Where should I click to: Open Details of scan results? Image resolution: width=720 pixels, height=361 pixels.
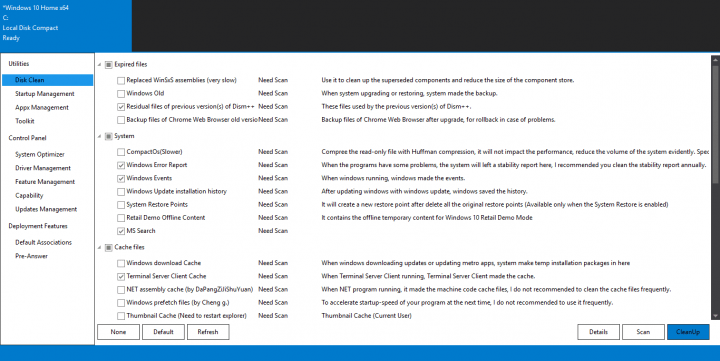click(x=598, y=332)
